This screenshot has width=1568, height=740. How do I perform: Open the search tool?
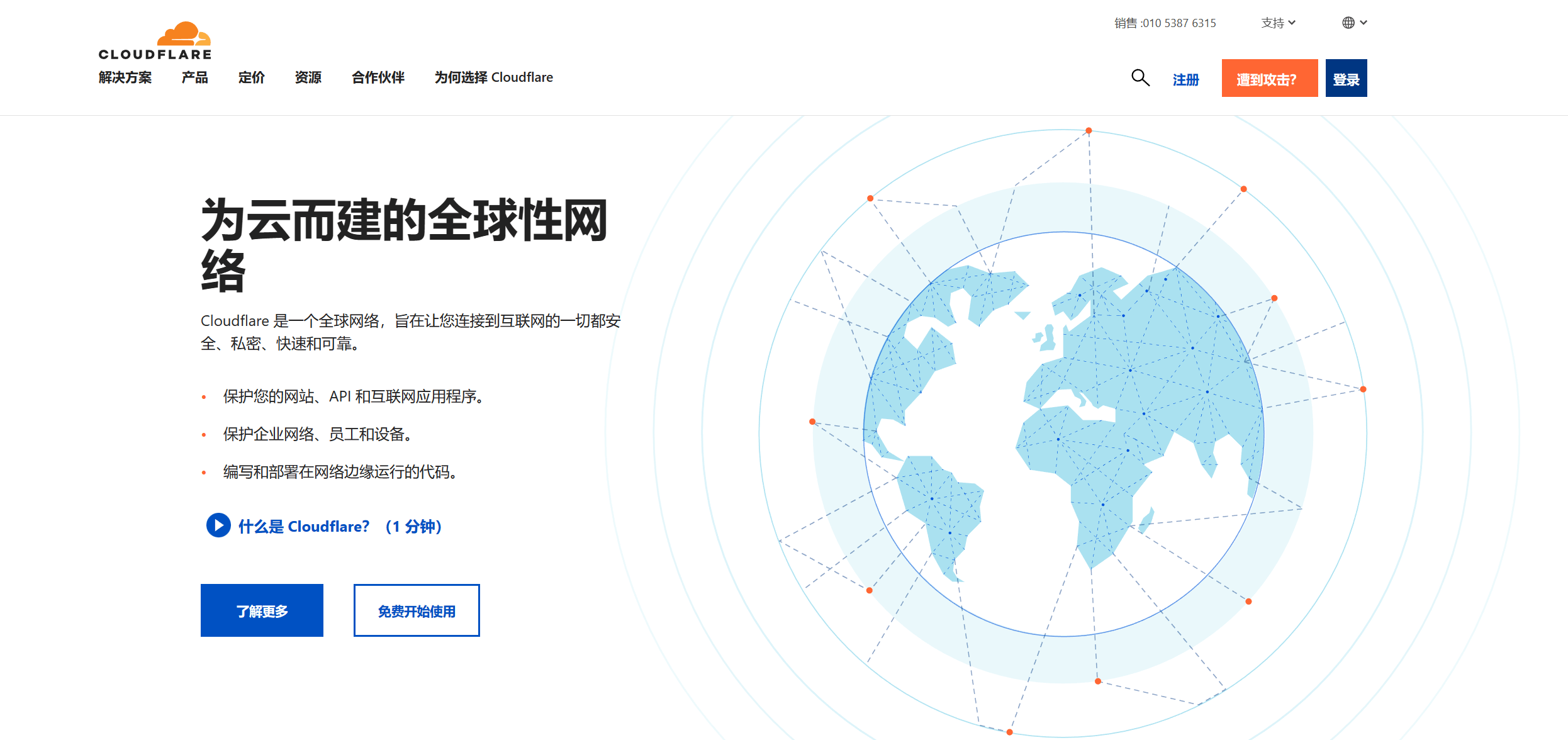click(x=1140, y=77)
